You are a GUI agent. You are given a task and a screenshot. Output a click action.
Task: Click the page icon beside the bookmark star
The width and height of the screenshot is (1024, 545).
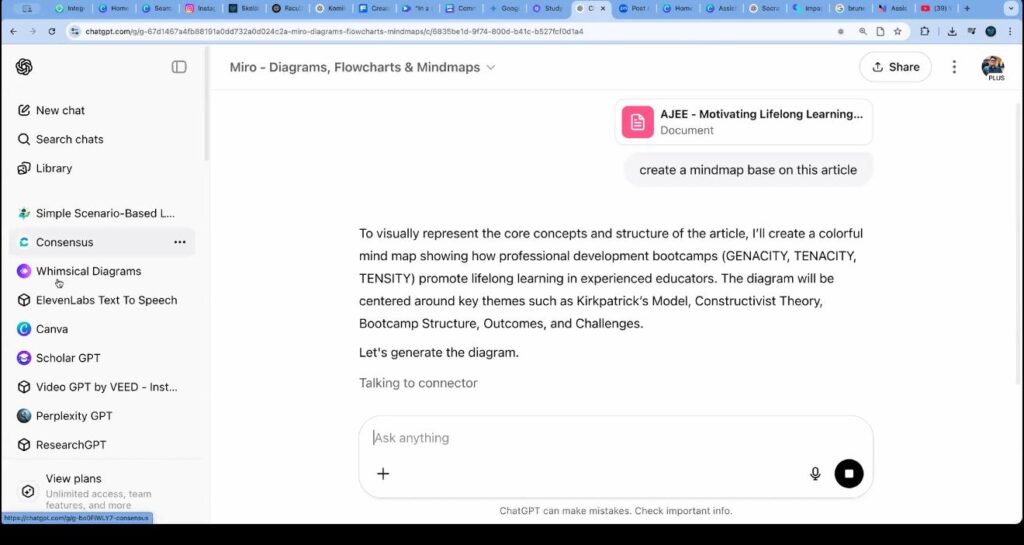[880, 31]
